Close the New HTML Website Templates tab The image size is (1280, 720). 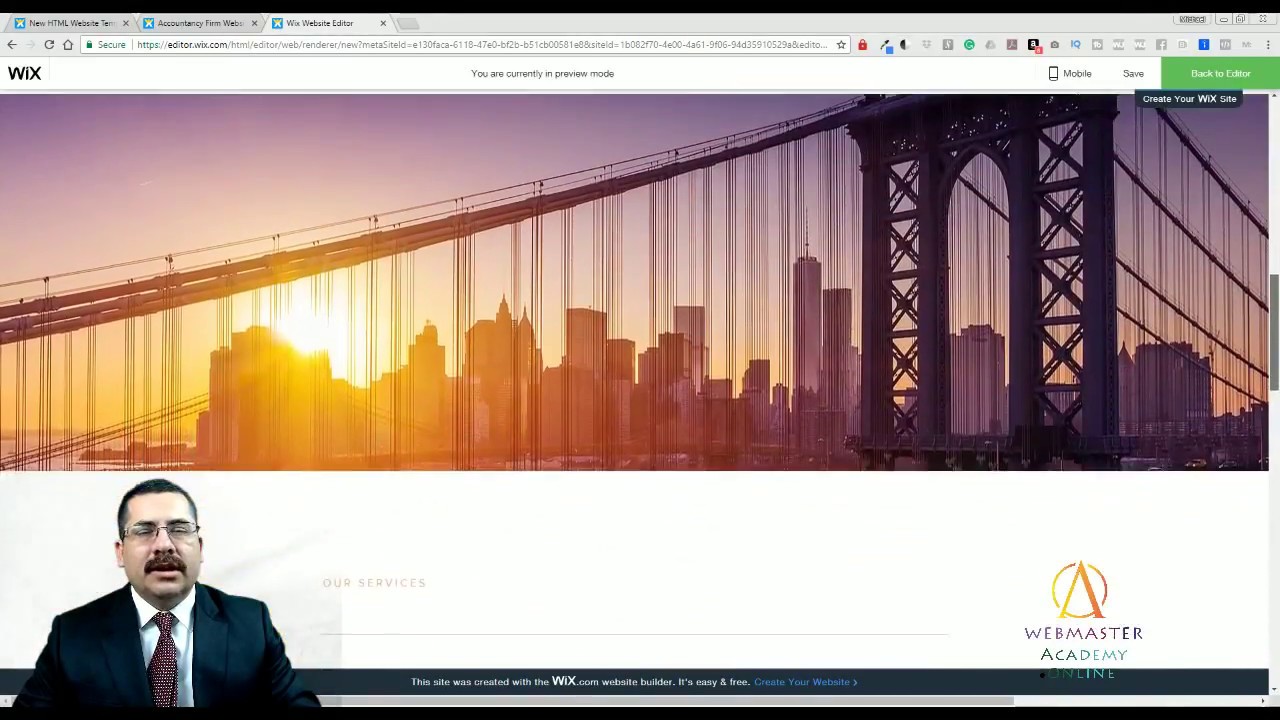point(126,23)
